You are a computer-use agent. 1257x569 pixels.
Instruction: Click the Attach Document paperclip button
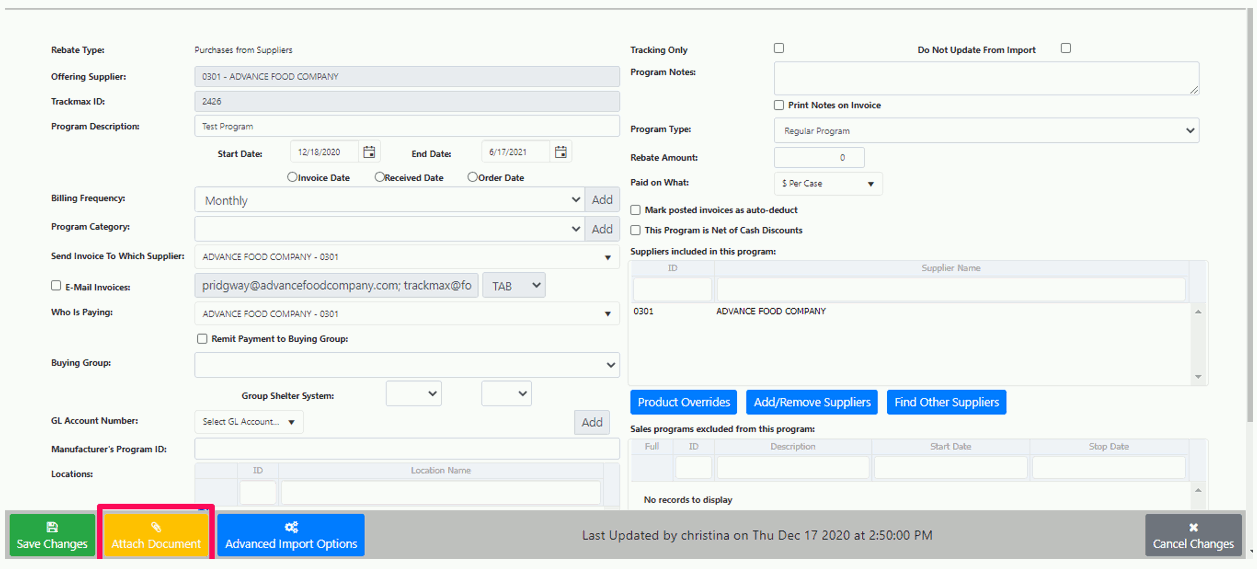pos(156,535)
